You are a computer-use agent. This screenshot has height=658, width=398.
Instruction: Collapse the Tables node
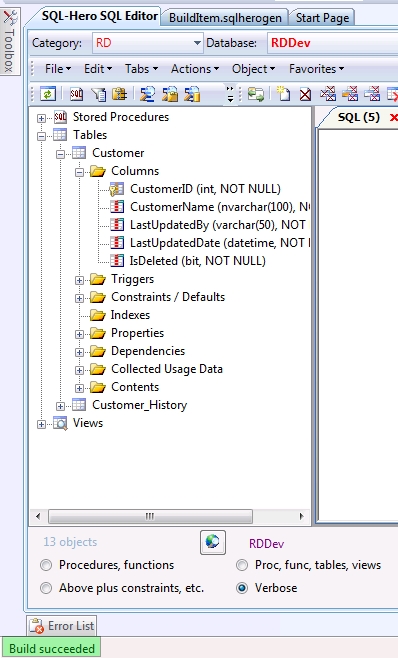coord(41,136)
